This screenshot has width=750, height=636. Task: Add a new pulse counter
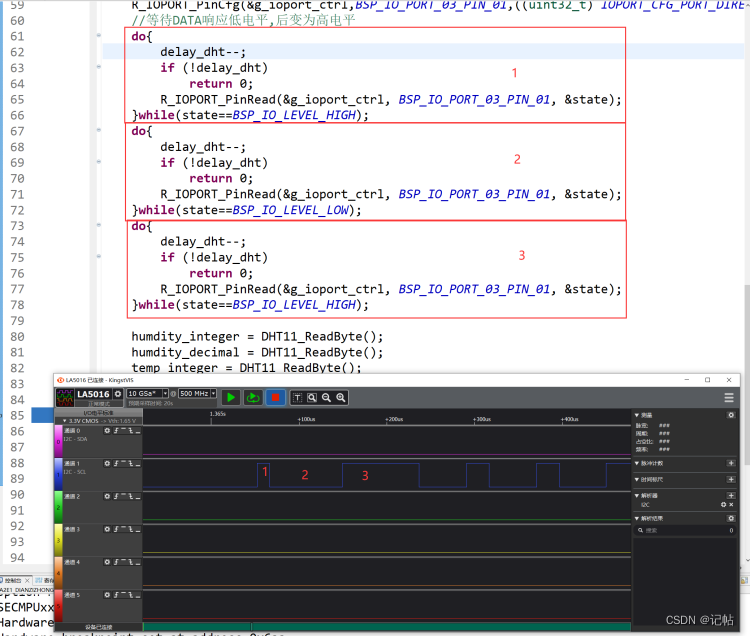731,463
